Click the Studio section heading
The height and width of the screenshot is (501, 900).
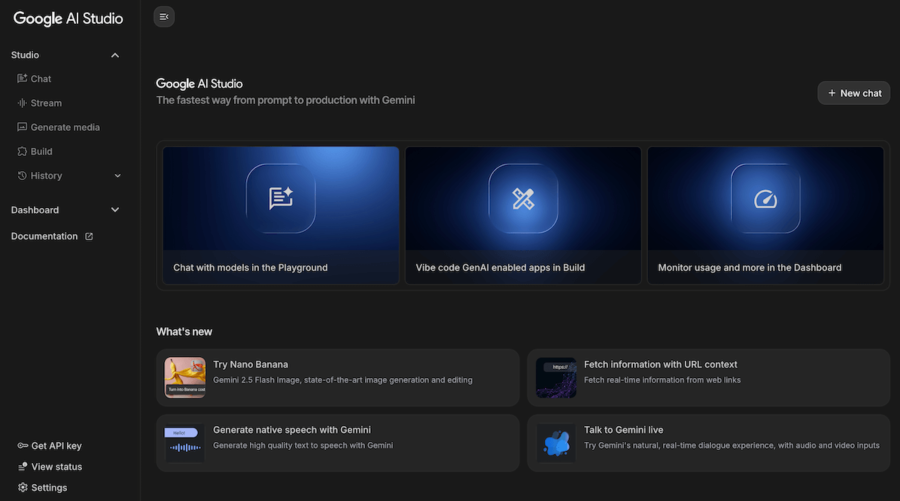pos(25,55)
